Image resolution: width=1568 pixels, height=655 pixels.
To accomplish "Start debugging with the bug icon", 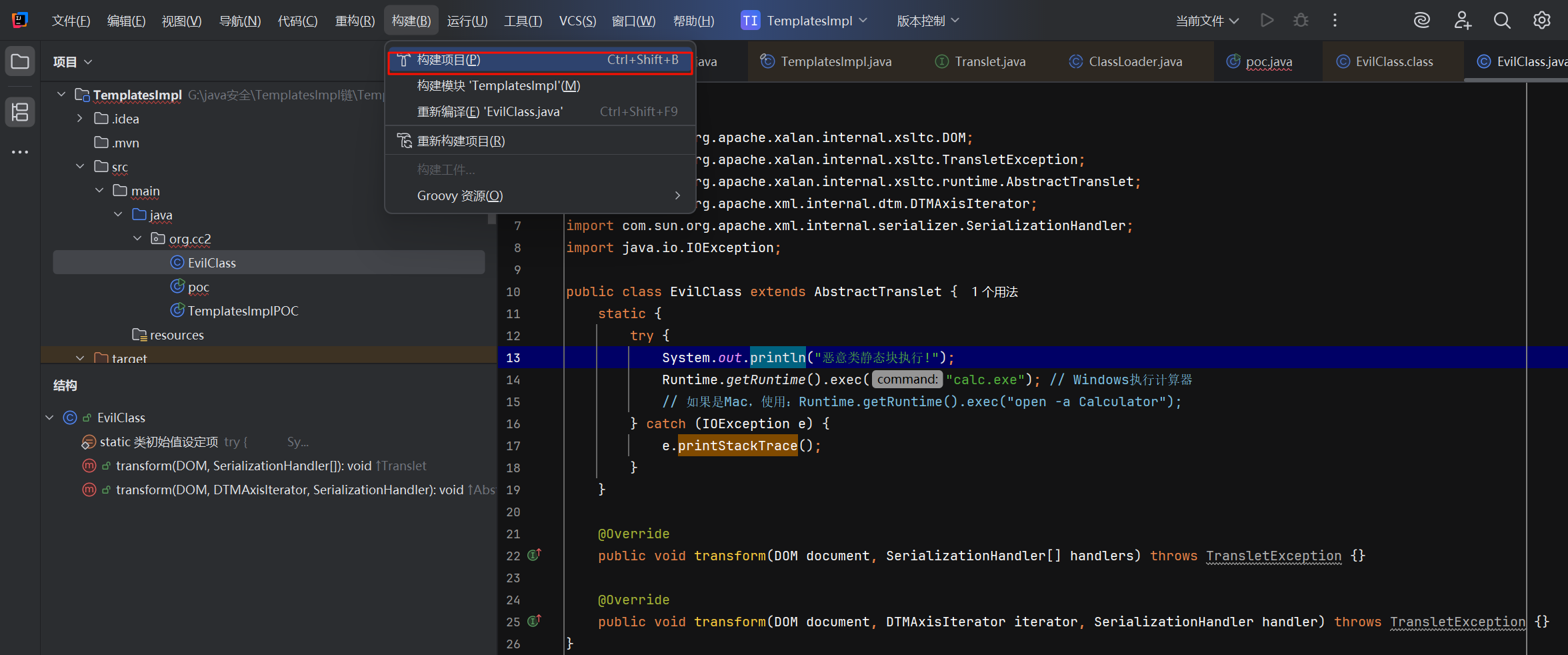I will point(1301,21).
